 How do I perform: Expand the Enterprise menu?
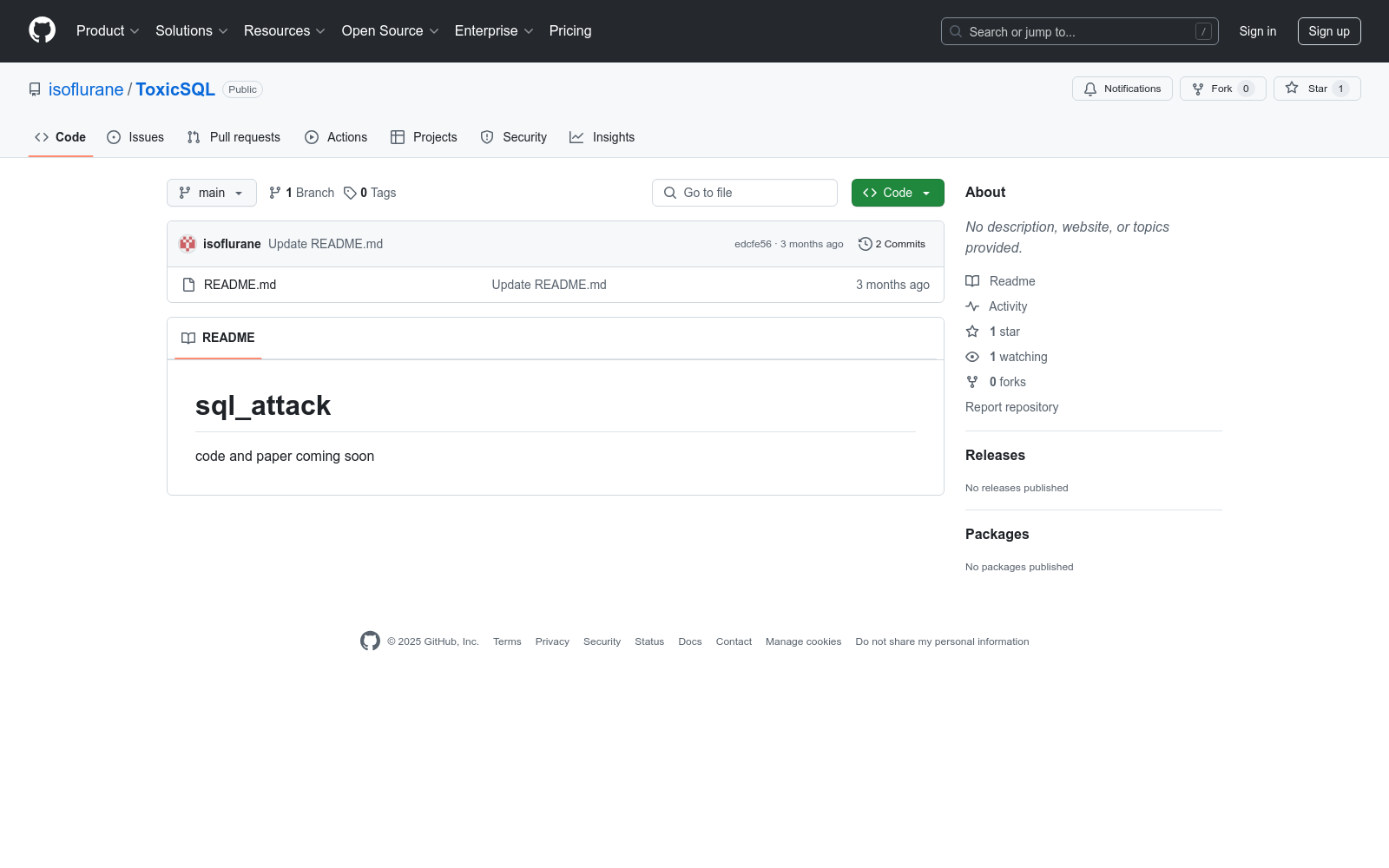494,31
